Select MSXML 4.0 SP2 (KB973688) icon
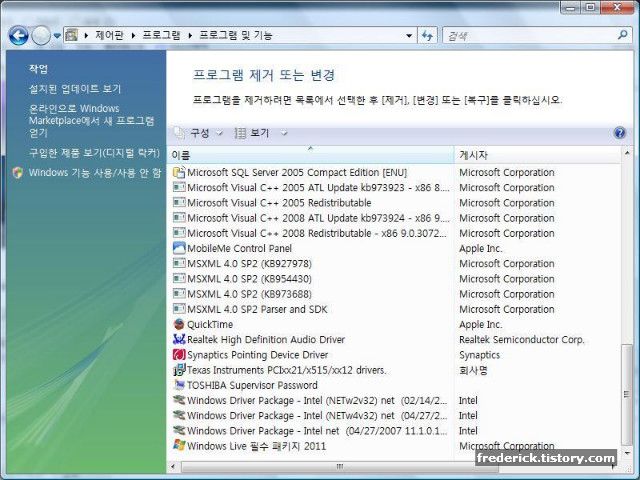This screenshot has width=640, height=480. click(x=179, y=294)
